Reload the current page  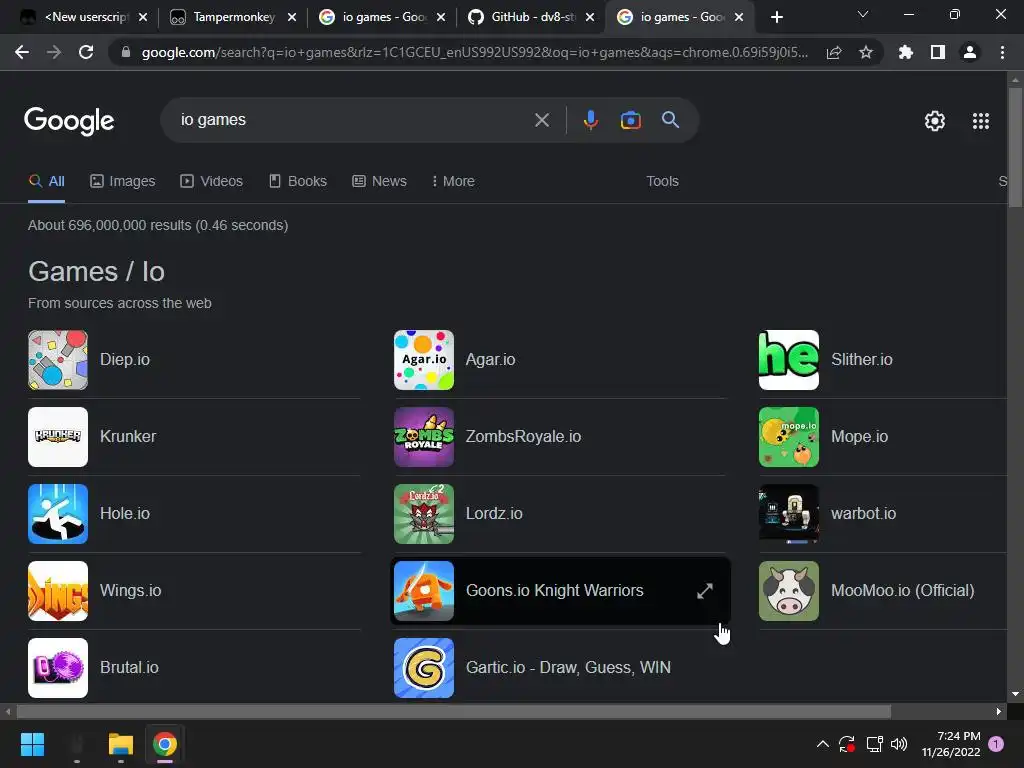tap(86, 52)
